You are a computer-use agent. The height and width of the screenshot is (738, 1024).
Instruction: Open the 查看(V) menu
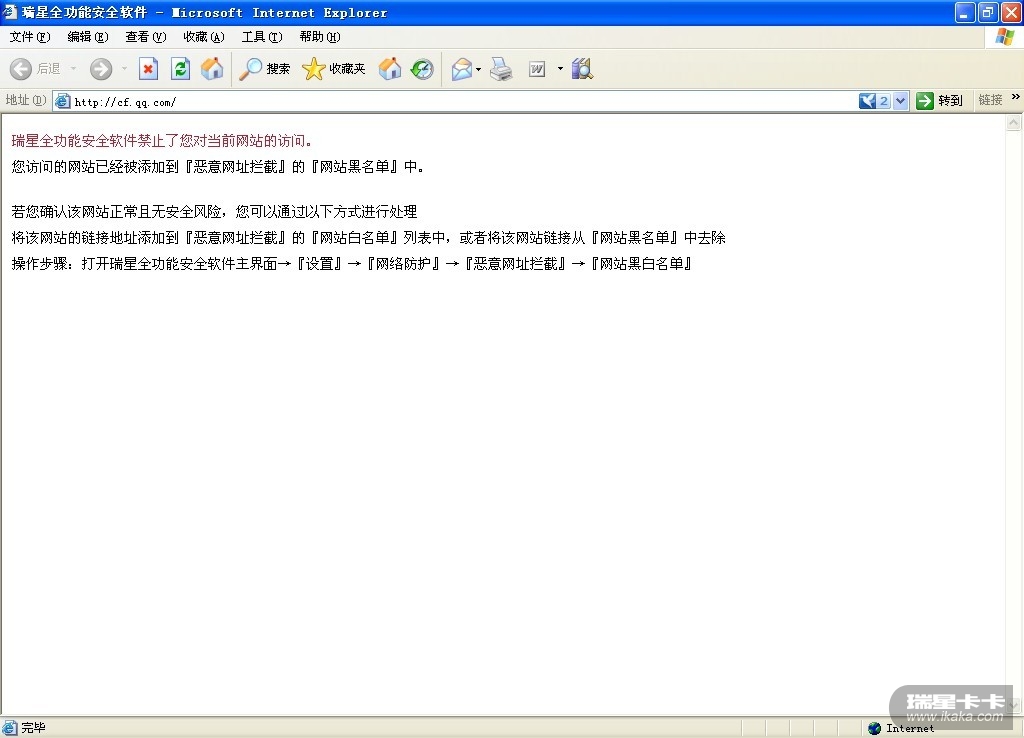click(146, 37)
